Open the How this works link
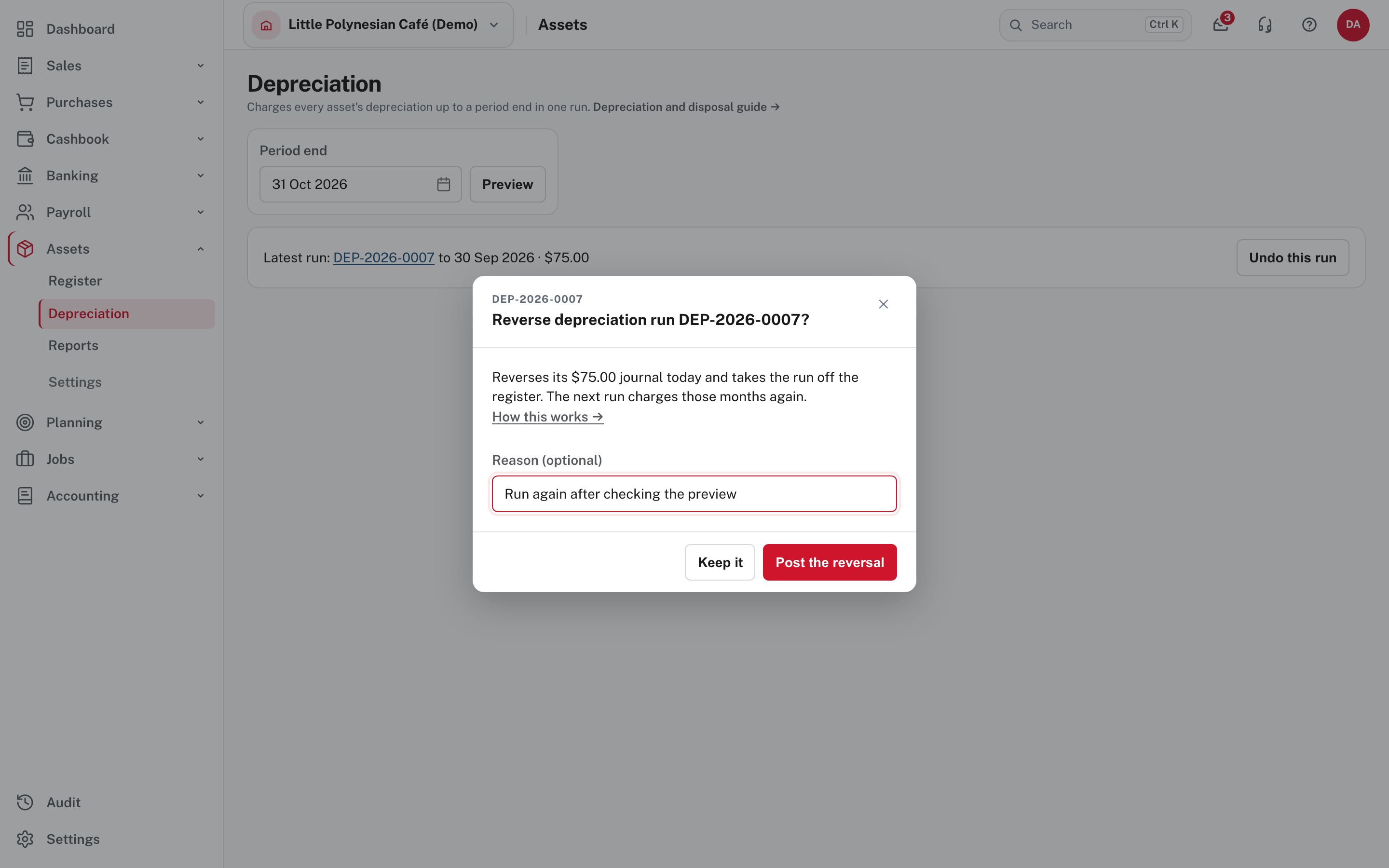Screen dimensions: 1389x868 pos(547,417)
